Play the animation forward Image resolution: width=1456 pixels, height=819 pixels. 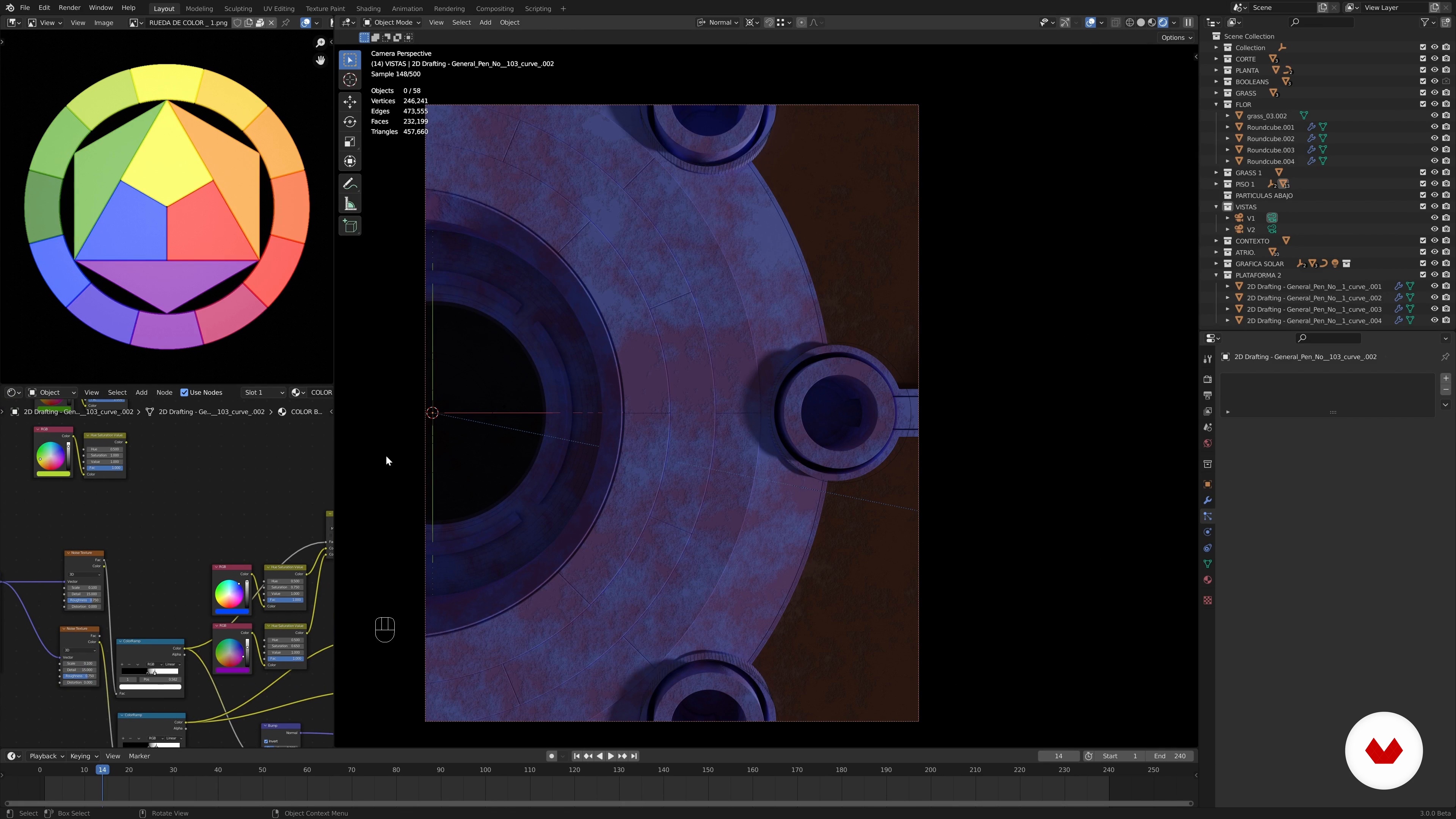tap(610, 756)
